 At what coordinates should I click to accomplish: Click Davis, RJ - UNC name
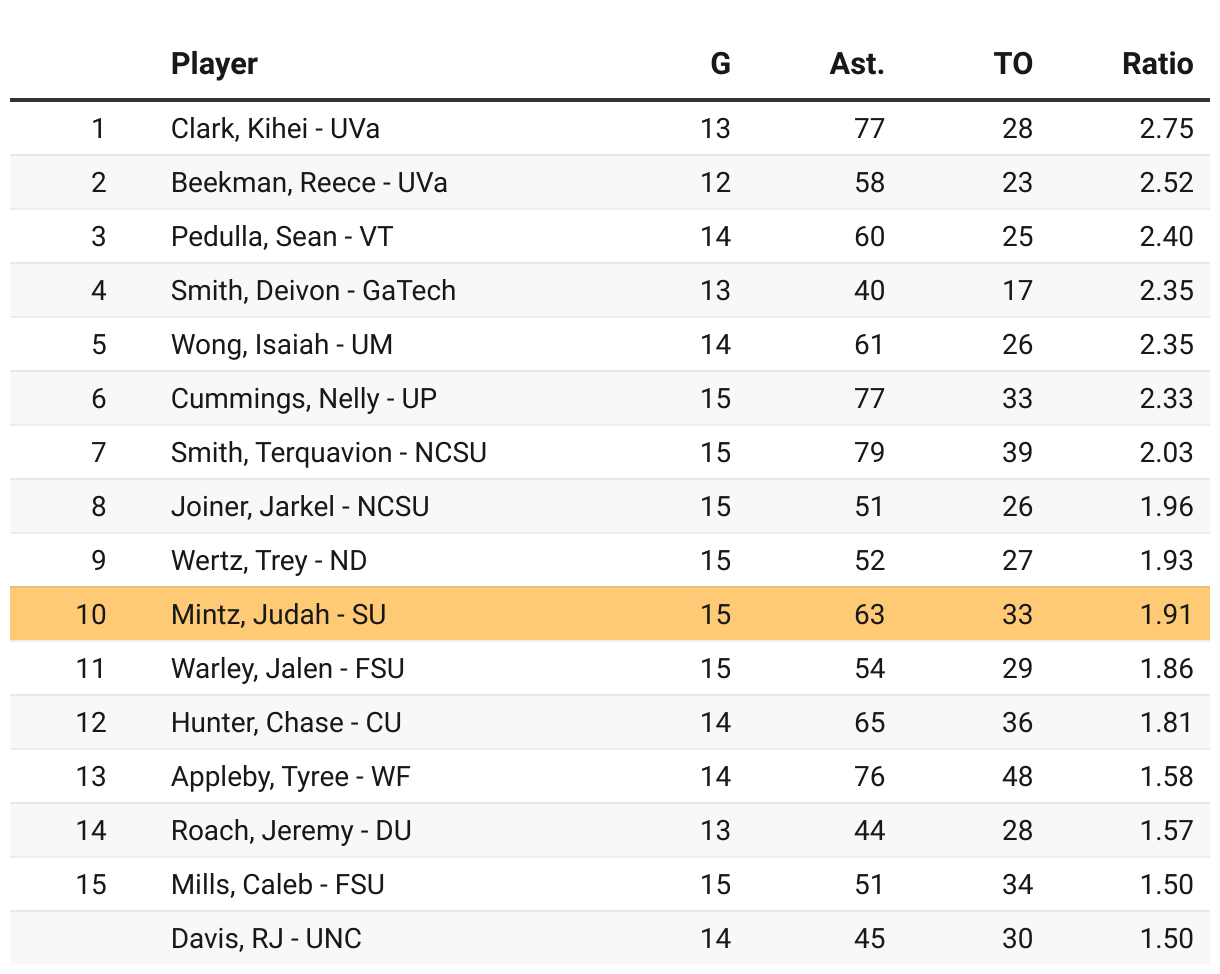pos(266,938)
